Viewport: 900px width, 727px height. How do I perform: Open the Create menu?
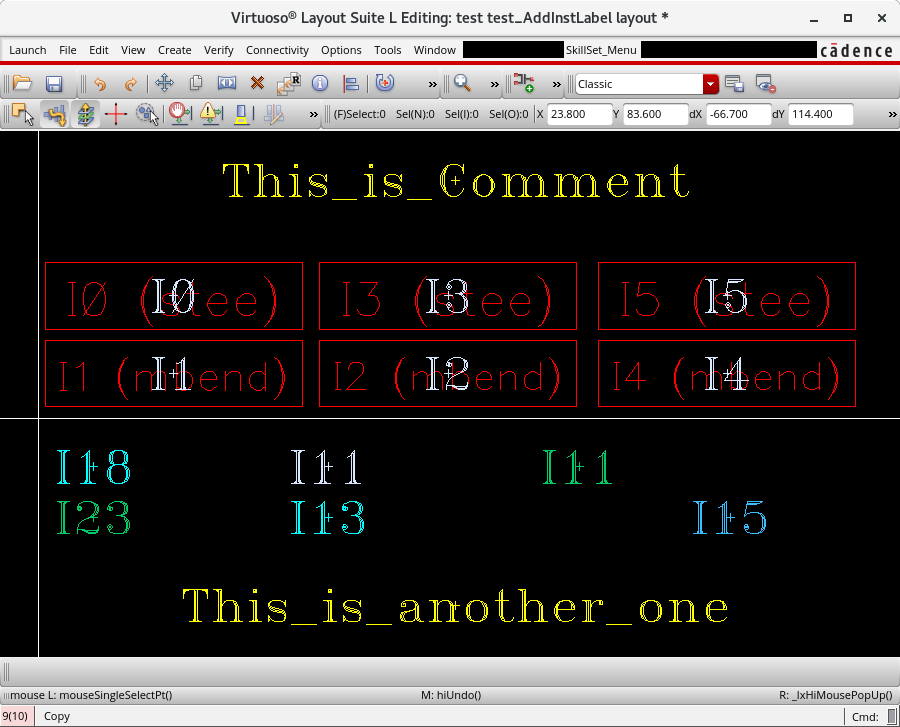(174, 50)
